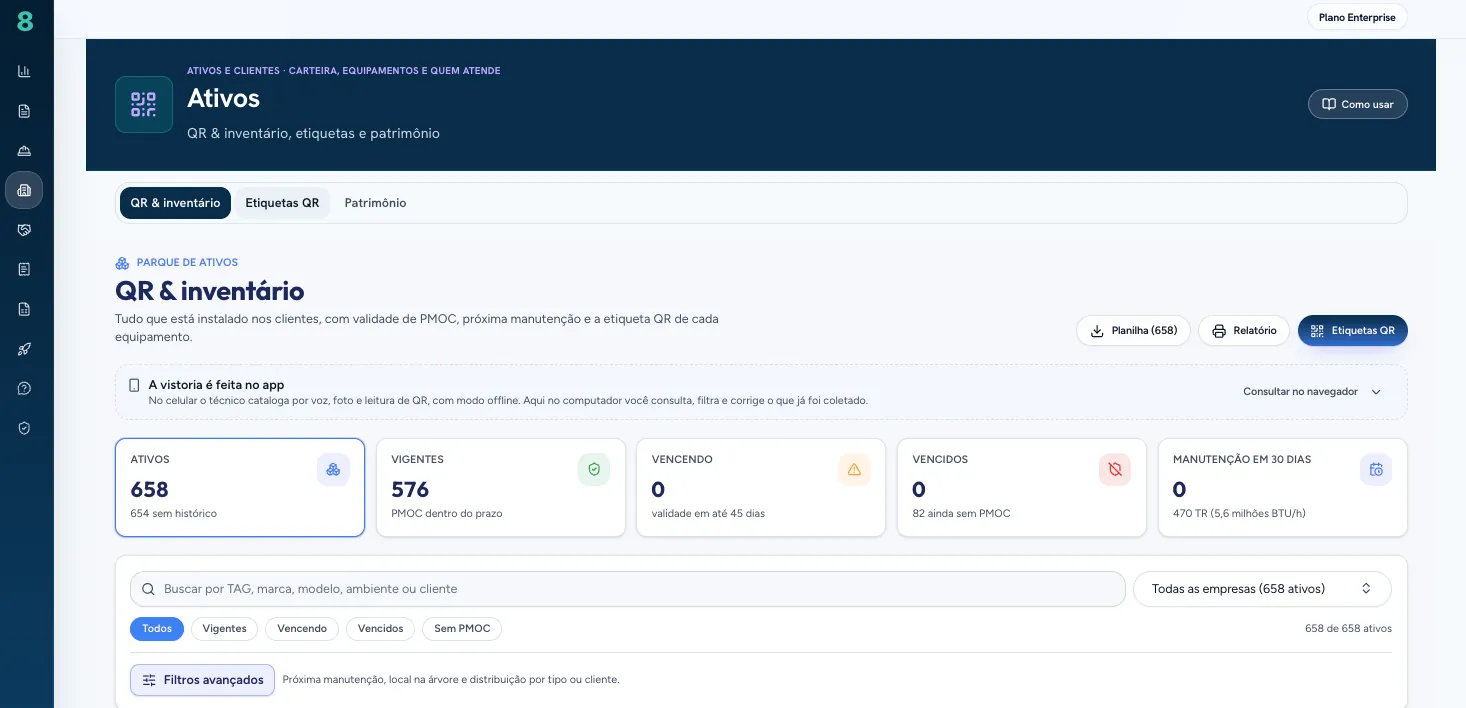Click the green shield icon on the Vigentes card
The image size is (1466, 708).
point(594,470)
